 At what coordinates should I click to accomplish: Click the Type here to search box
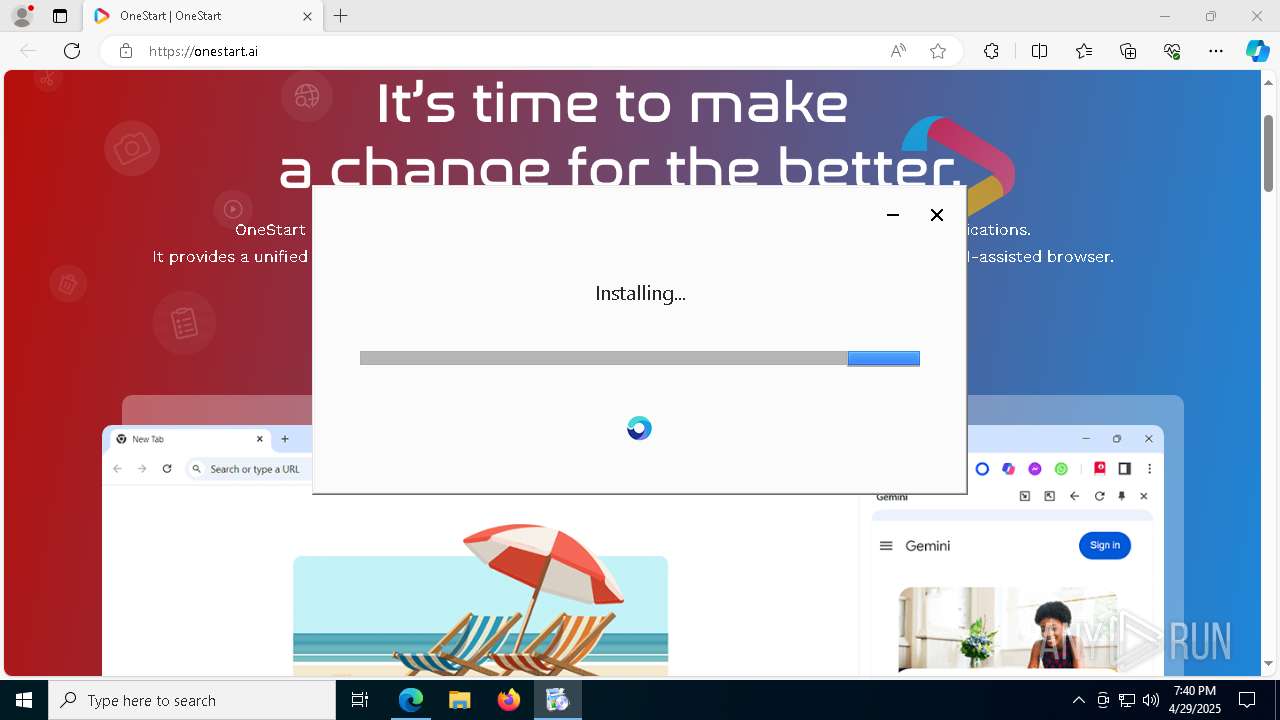click(192, 700)
